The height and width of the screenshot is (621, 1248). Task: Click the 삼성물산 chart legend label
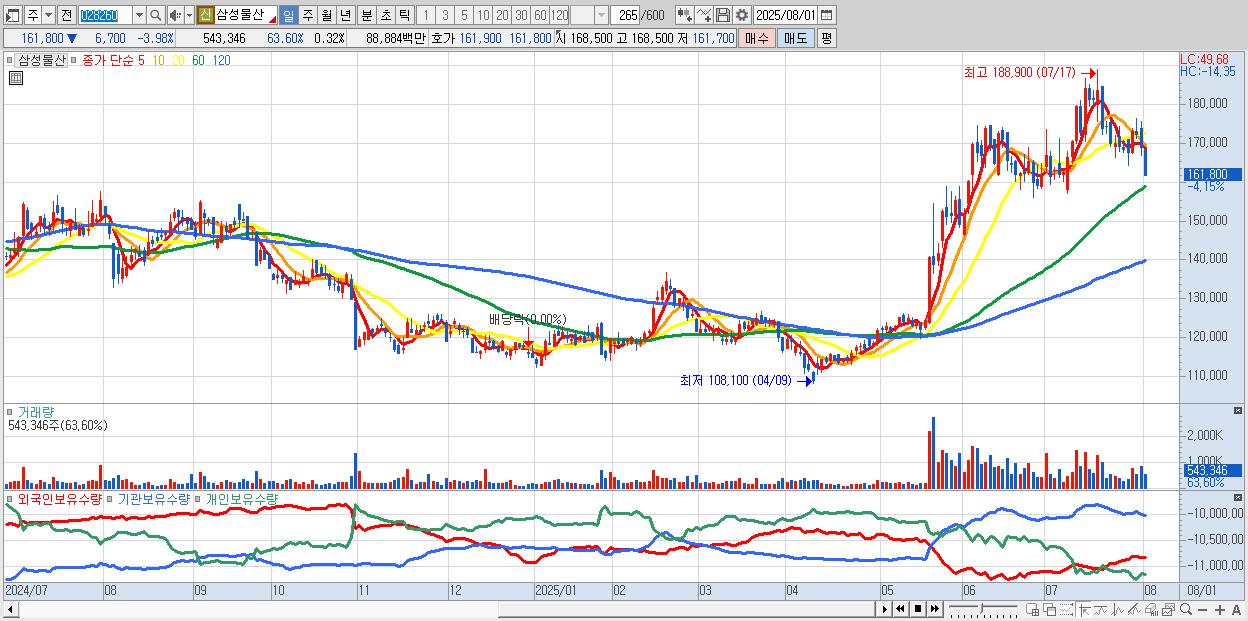[43, 60]
